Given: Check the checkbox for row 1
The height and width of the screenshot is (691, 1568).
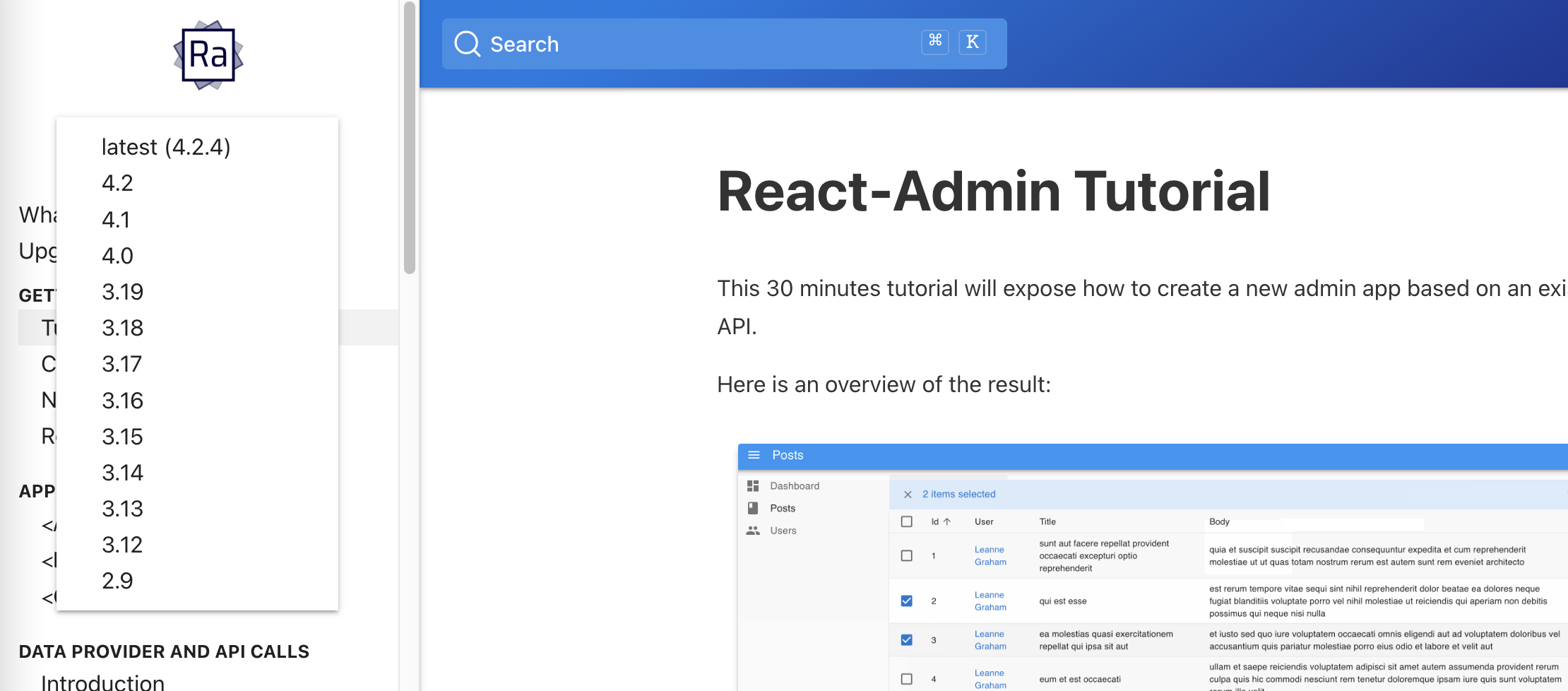Looking at the screenshot, I should pyautogui.click(x=907, y=555).
